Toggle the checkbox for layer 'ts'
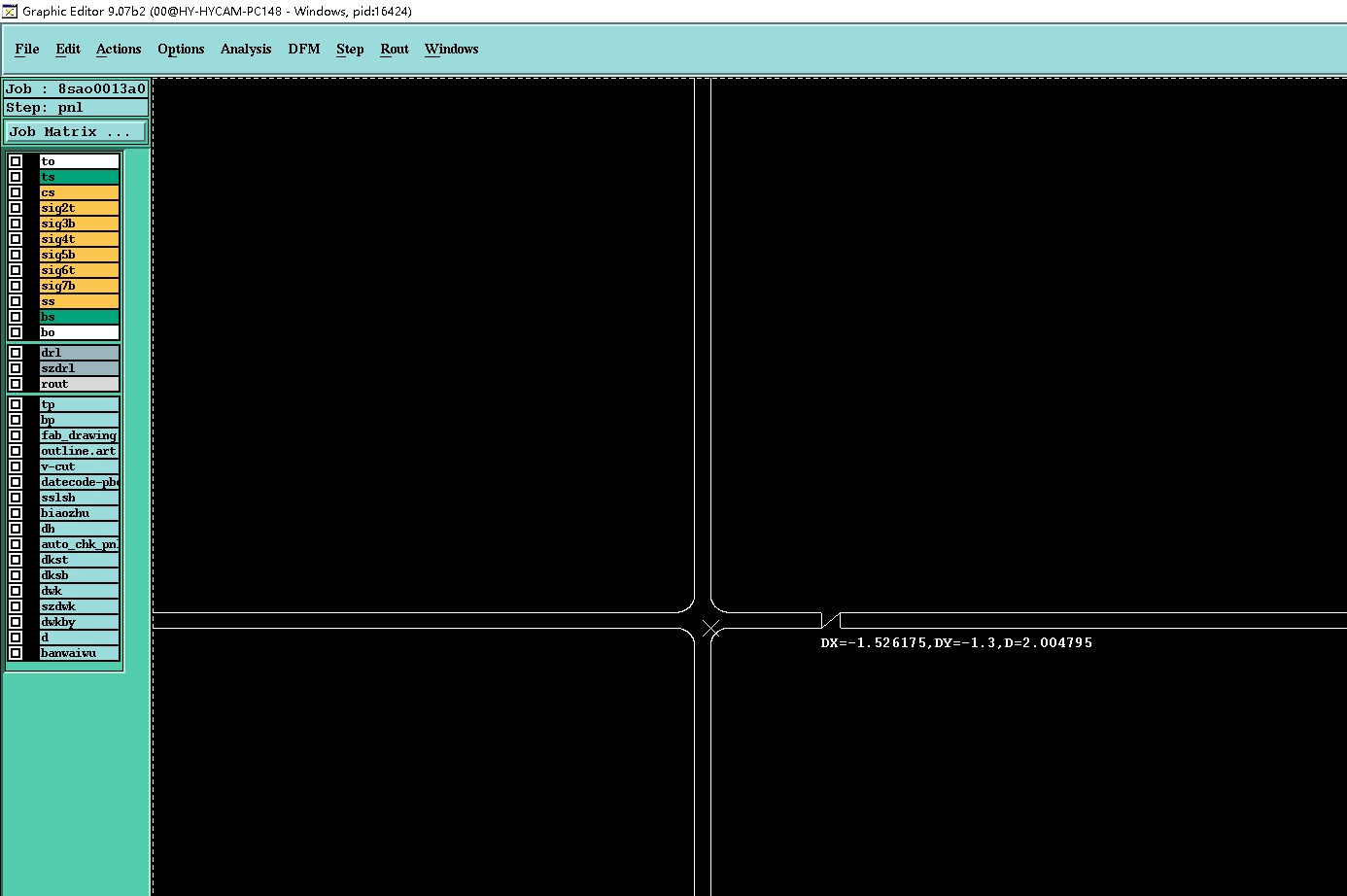 coord(16,177)
